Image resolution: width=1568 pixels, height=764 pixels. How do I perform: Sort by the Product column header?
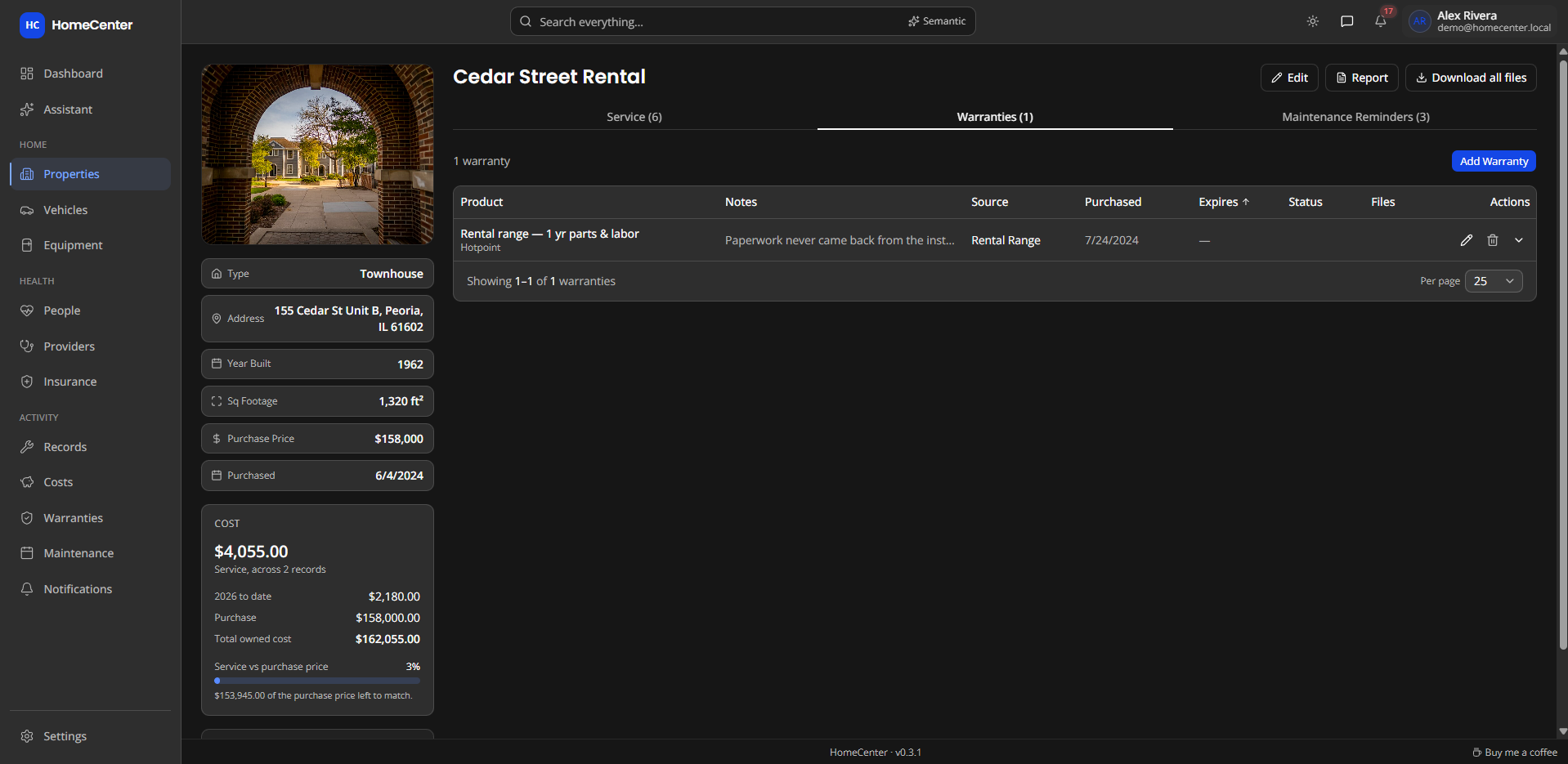click(x=482, y=202)
